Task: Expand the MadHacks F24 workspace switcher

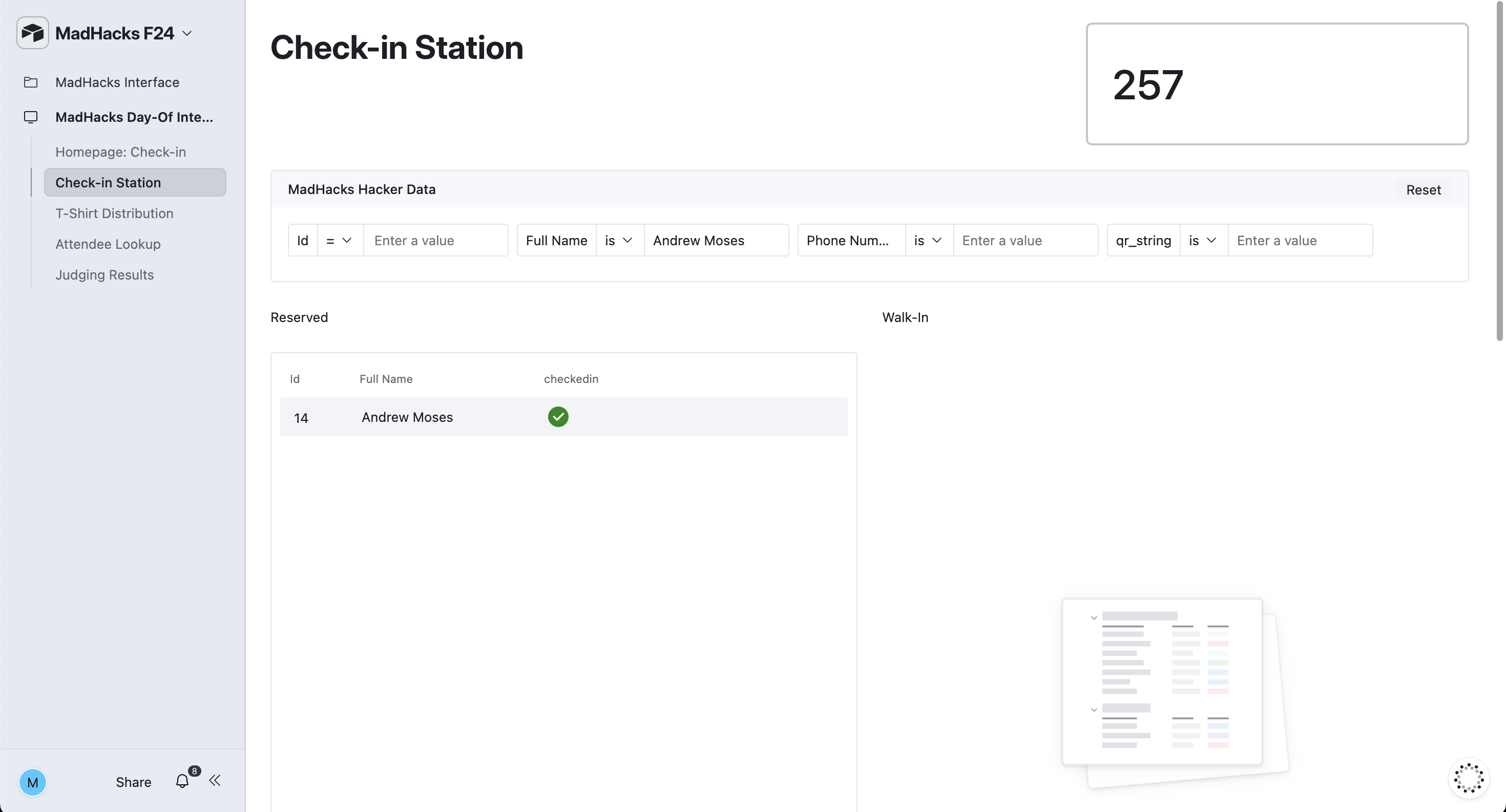Action: coord(187,33)
